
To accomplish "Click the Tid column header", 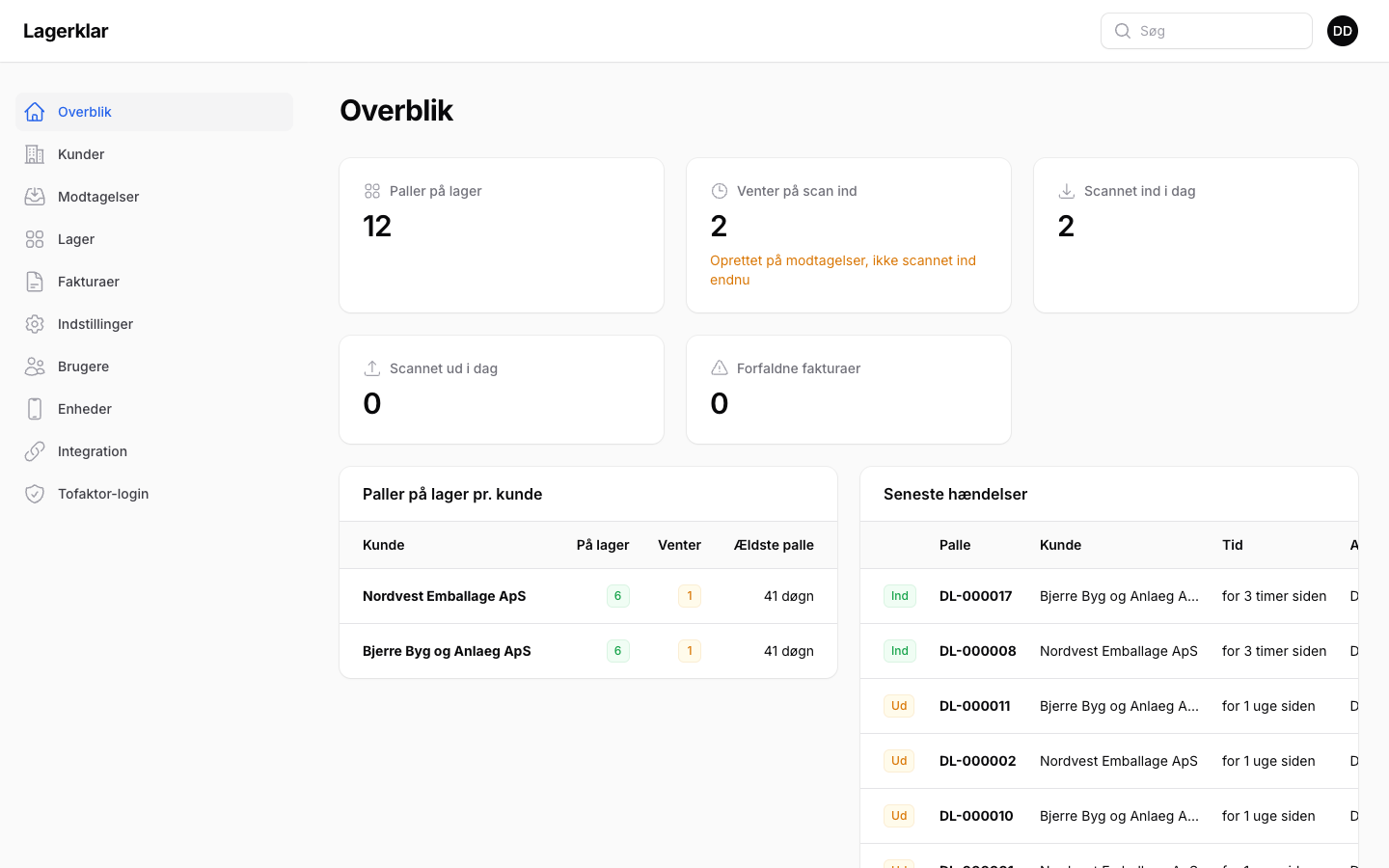I will click(x=1233, y=545).
